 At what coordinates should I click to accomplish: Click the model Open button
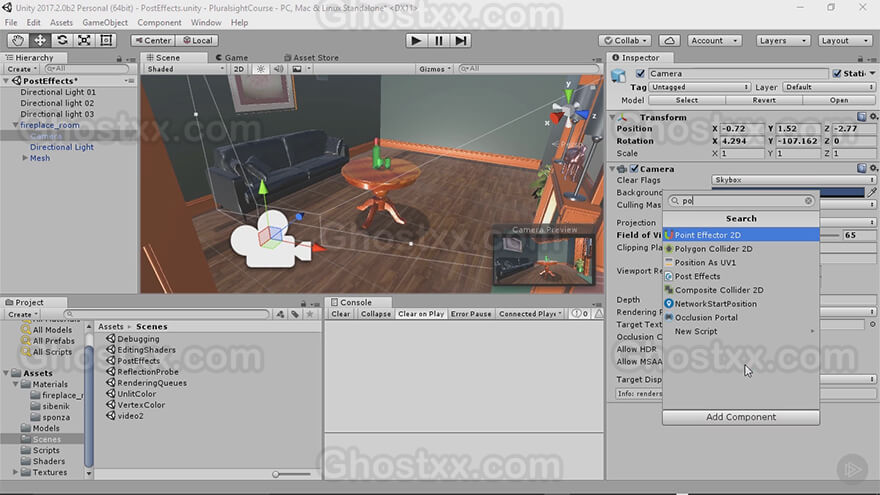(839, 100)
